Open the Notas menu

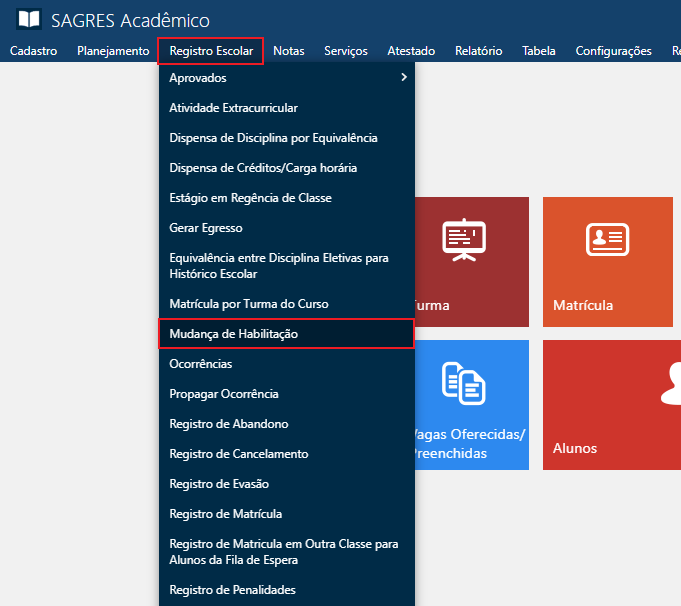click(289, 51)
